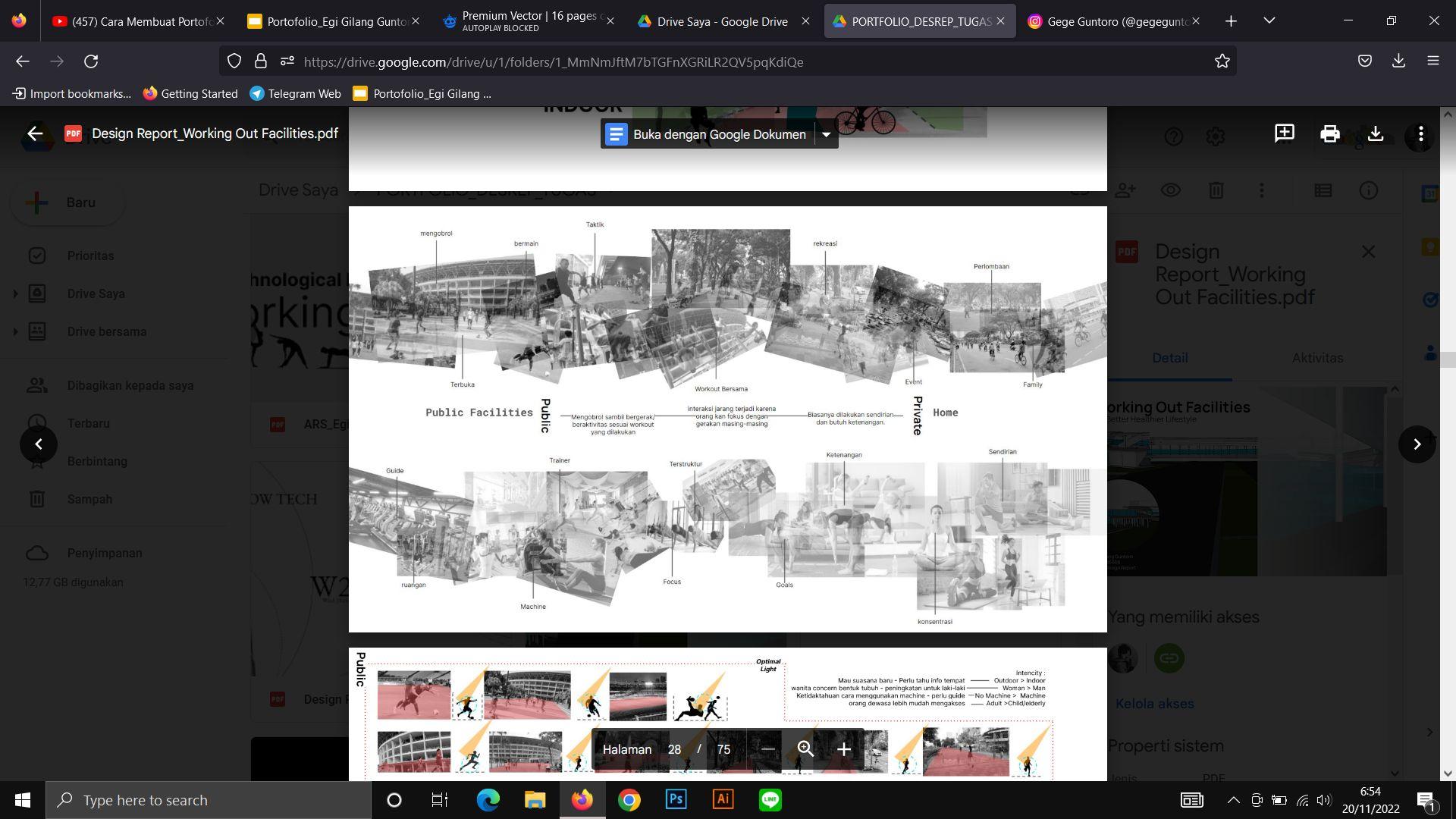Viewport: 1456px width, 819px height.
Task: List all tabs with the chevron
Action: [x=1269, y=20]
